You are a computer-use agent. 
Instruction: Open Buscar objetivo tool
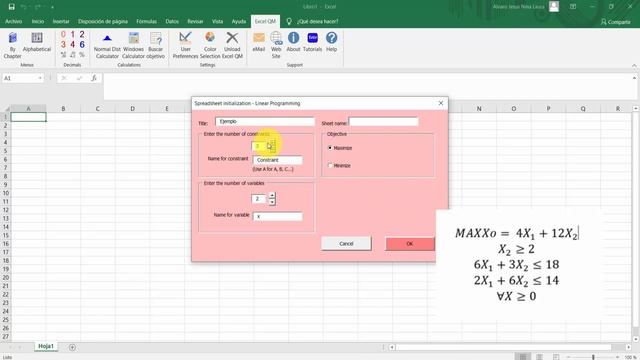click(156, 45)
